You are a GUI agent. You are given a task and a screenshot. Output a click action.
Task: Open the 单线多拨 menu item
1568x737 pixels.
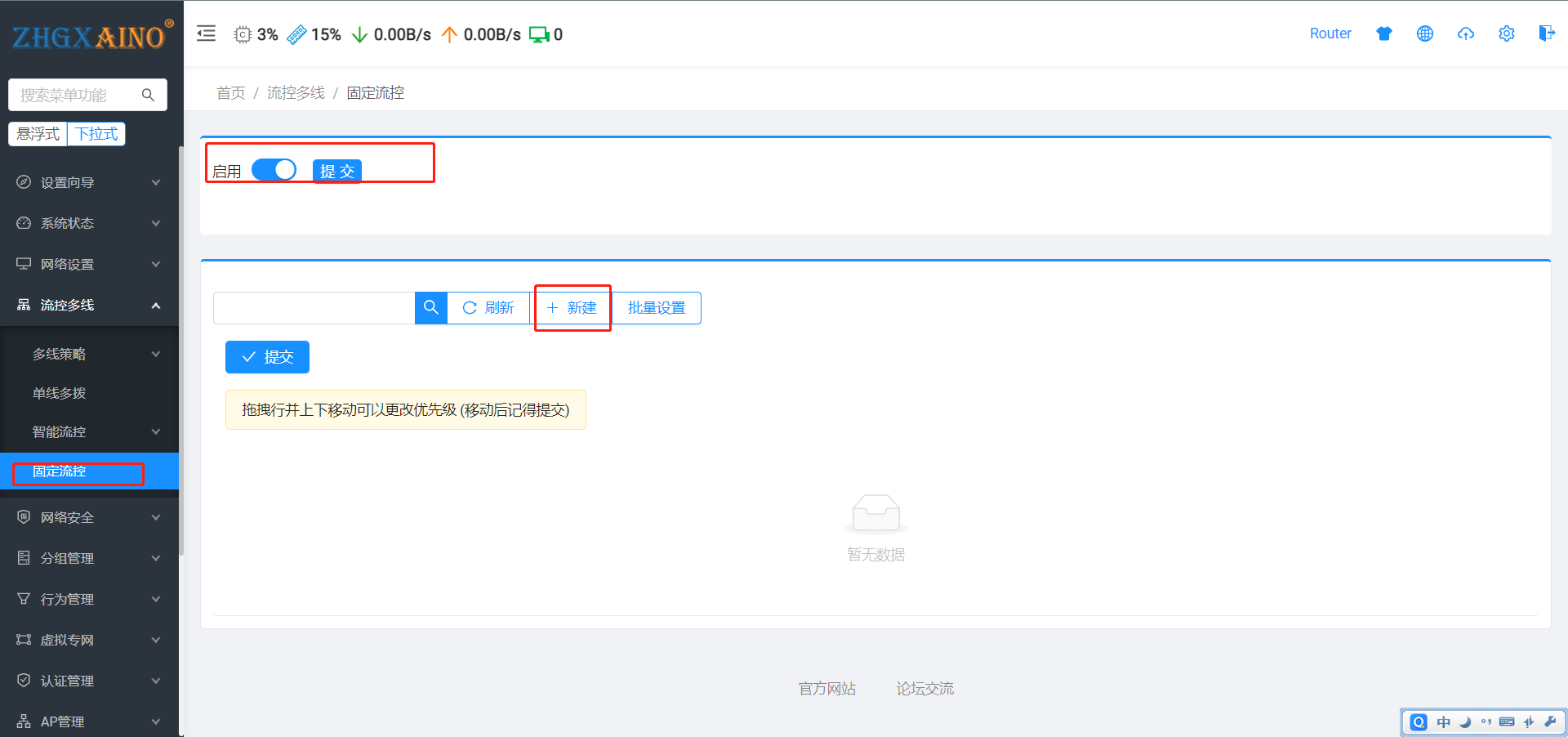pyautogui.click(x=60, y=393)
